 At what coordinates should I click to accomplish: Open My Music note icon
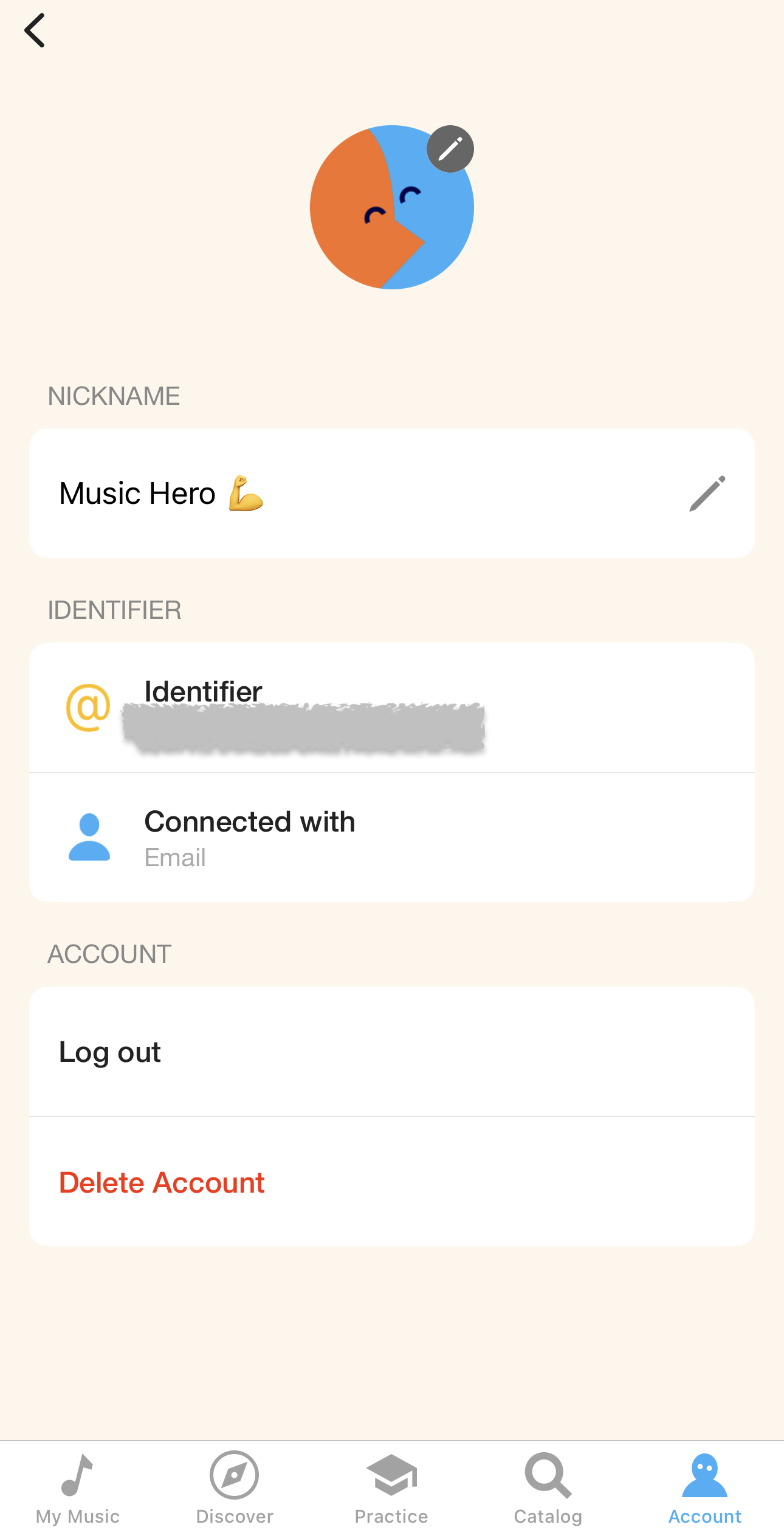77,1475
